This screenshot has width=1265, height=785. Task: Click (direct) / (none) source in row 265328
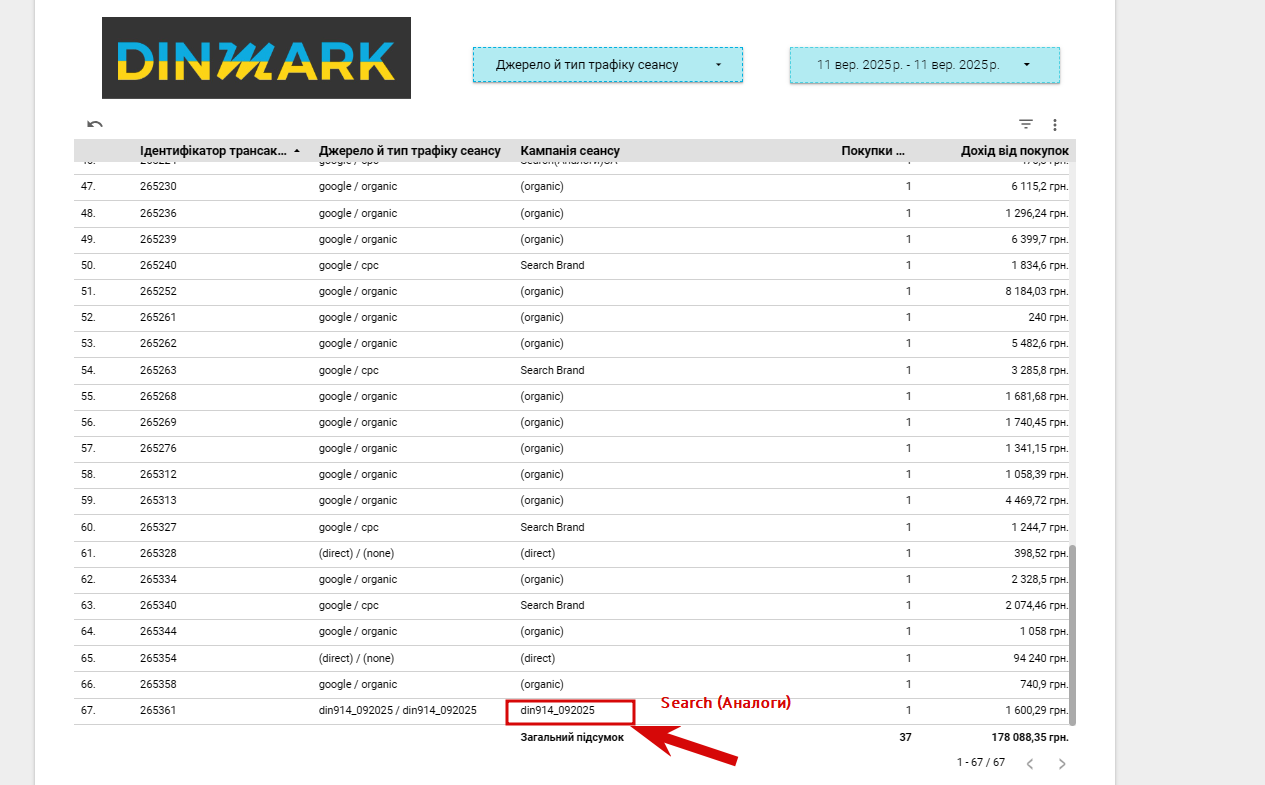[356, 553]
